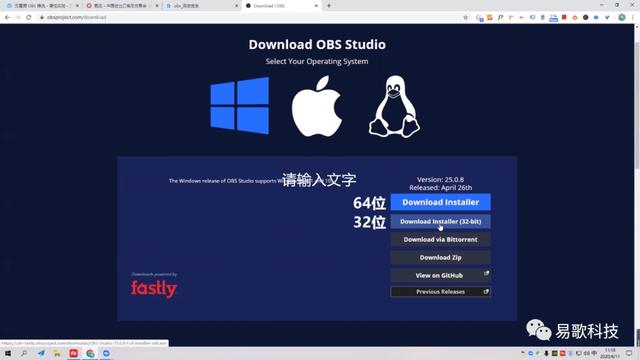The image size is (640, 360).
Task: Open View on GitHub link
Action: coord(440,276)
